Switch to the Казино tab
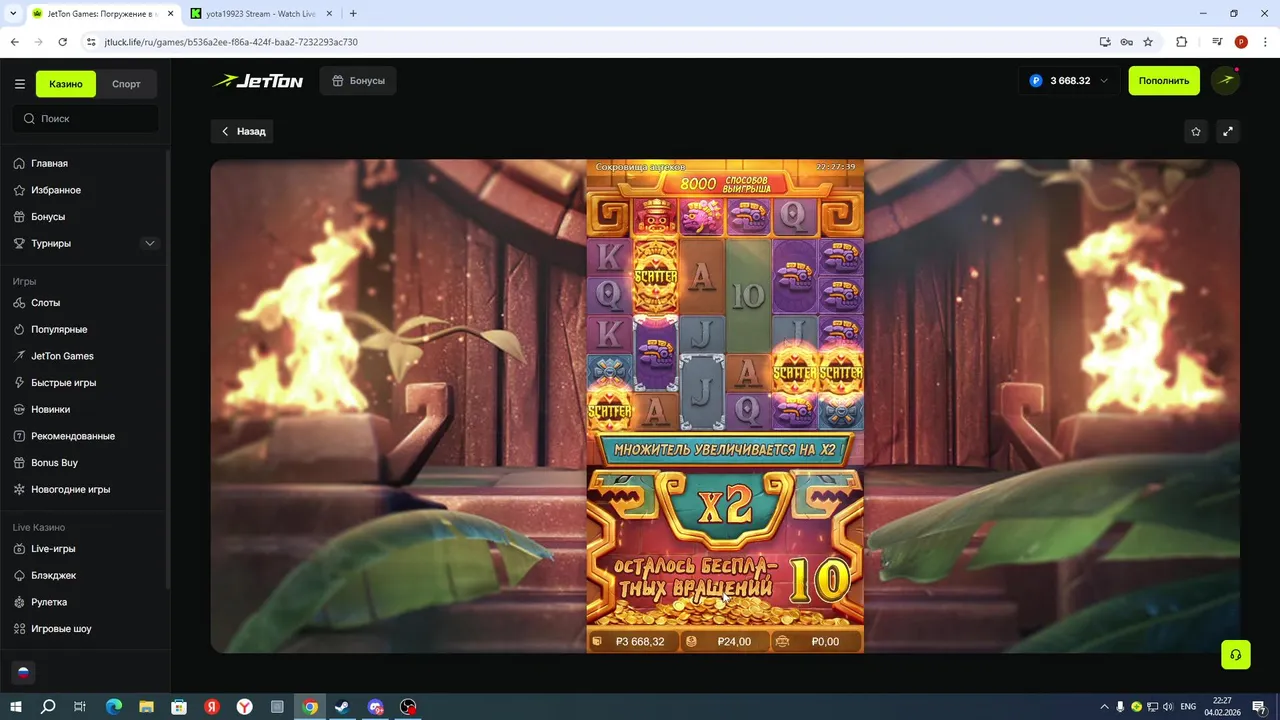The height and width of the screenshot is (720, 1280). click(x=66, y=84)
